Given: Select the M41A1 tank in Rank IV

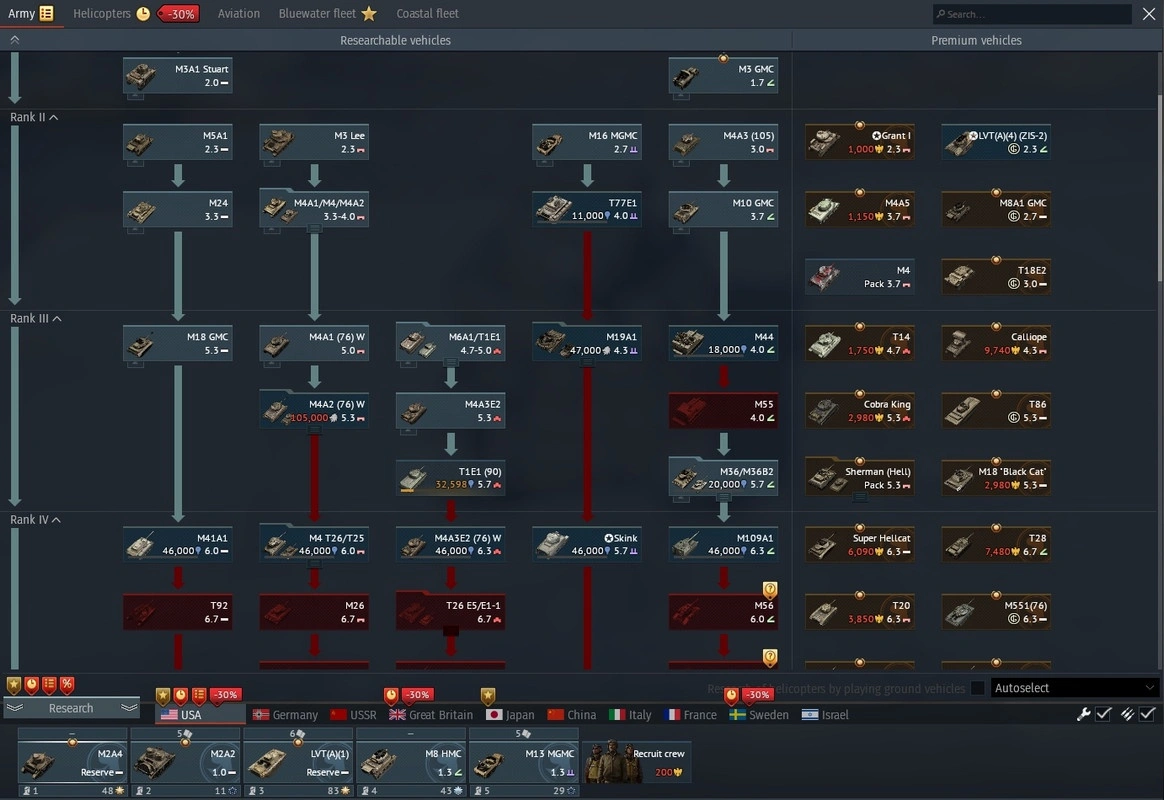Looking at the screenshot, I should point(178,544).
